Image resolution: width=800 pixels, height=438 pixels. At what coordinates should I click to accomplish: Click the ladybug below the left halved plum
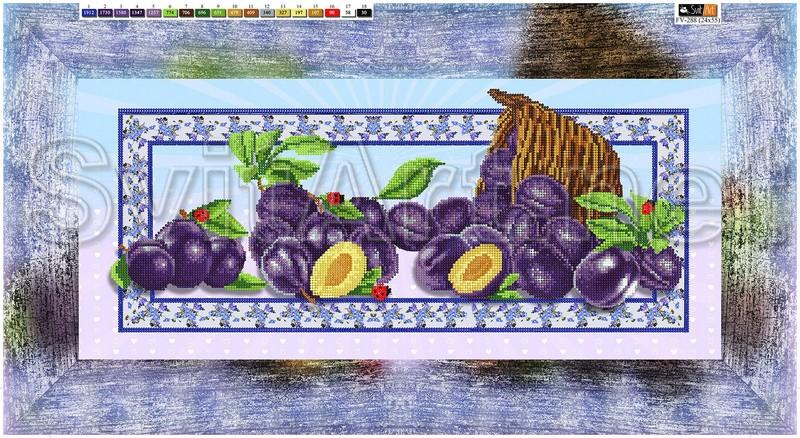point(380,290)
